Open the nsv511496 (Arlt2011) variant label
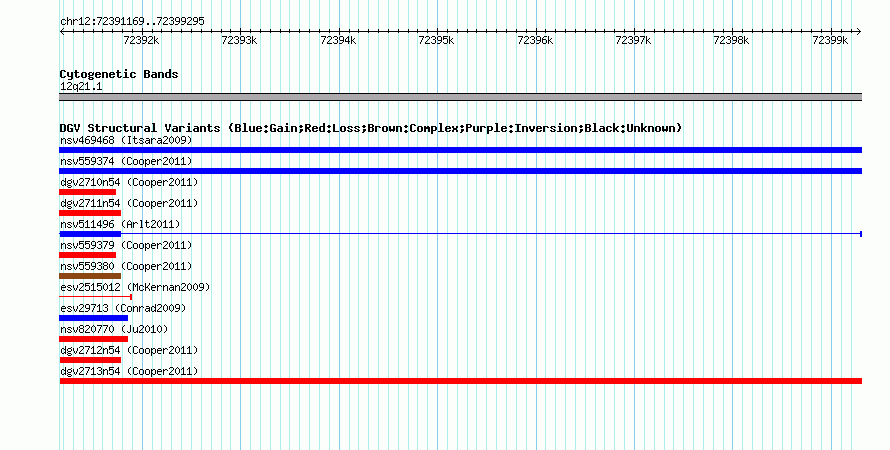This screenshot has height=450, width=890. [120, 224]
